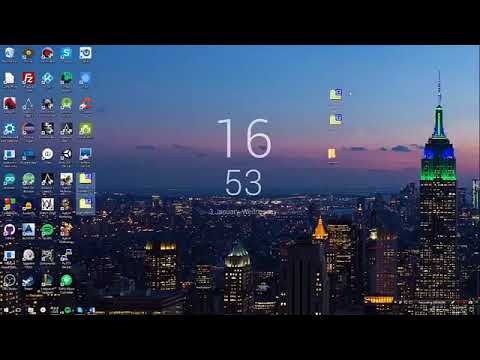Screen dimensions: 480x360
Task: Open the OBS Studio desktop shortcut
Action: [x=9, y=281]
